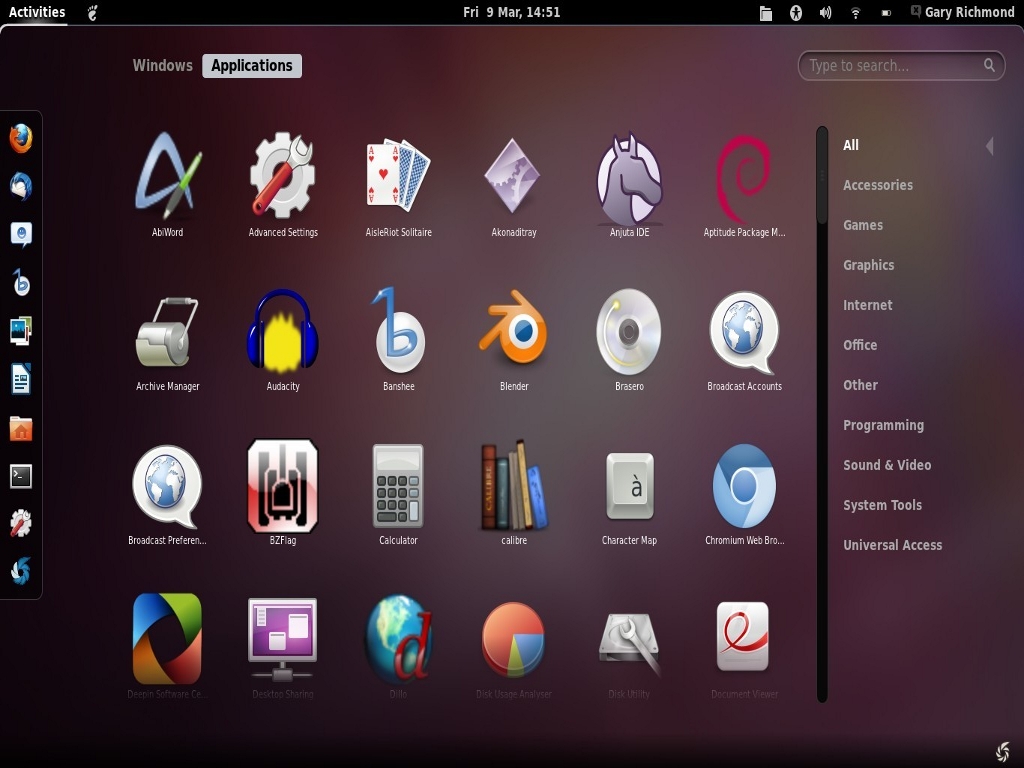Open the clock and calendar menu
This screenshot has height=768, width=1024.
pyautogui.click(x=511, y=12)
